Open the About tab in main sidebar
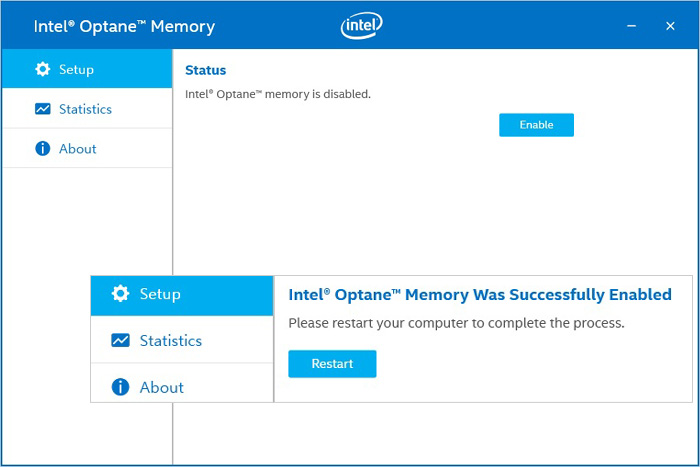This screenshot has width=700, height=467. [87, 148]
